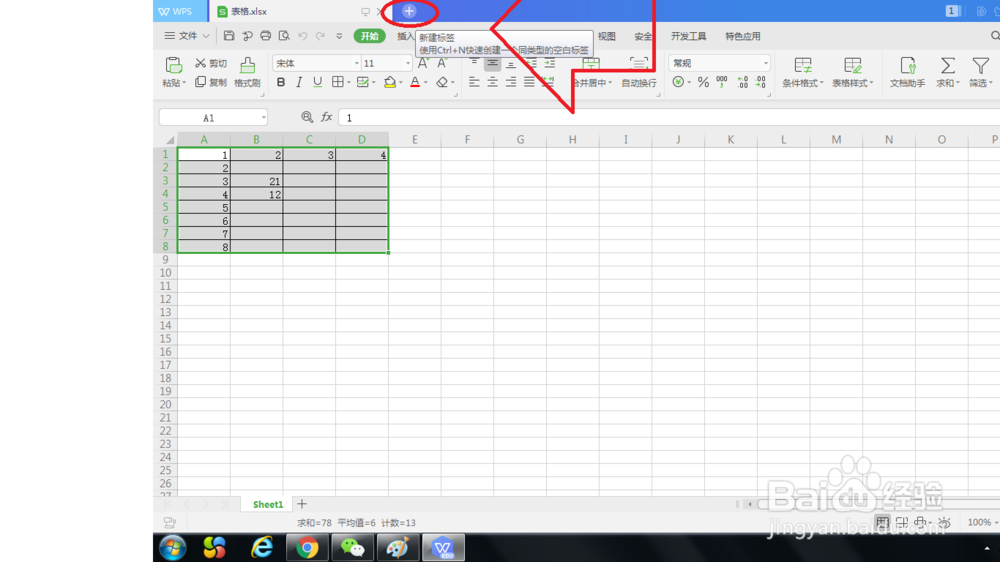Click the 剪切 cut button
1000x562 pixels.
[211, 63]
